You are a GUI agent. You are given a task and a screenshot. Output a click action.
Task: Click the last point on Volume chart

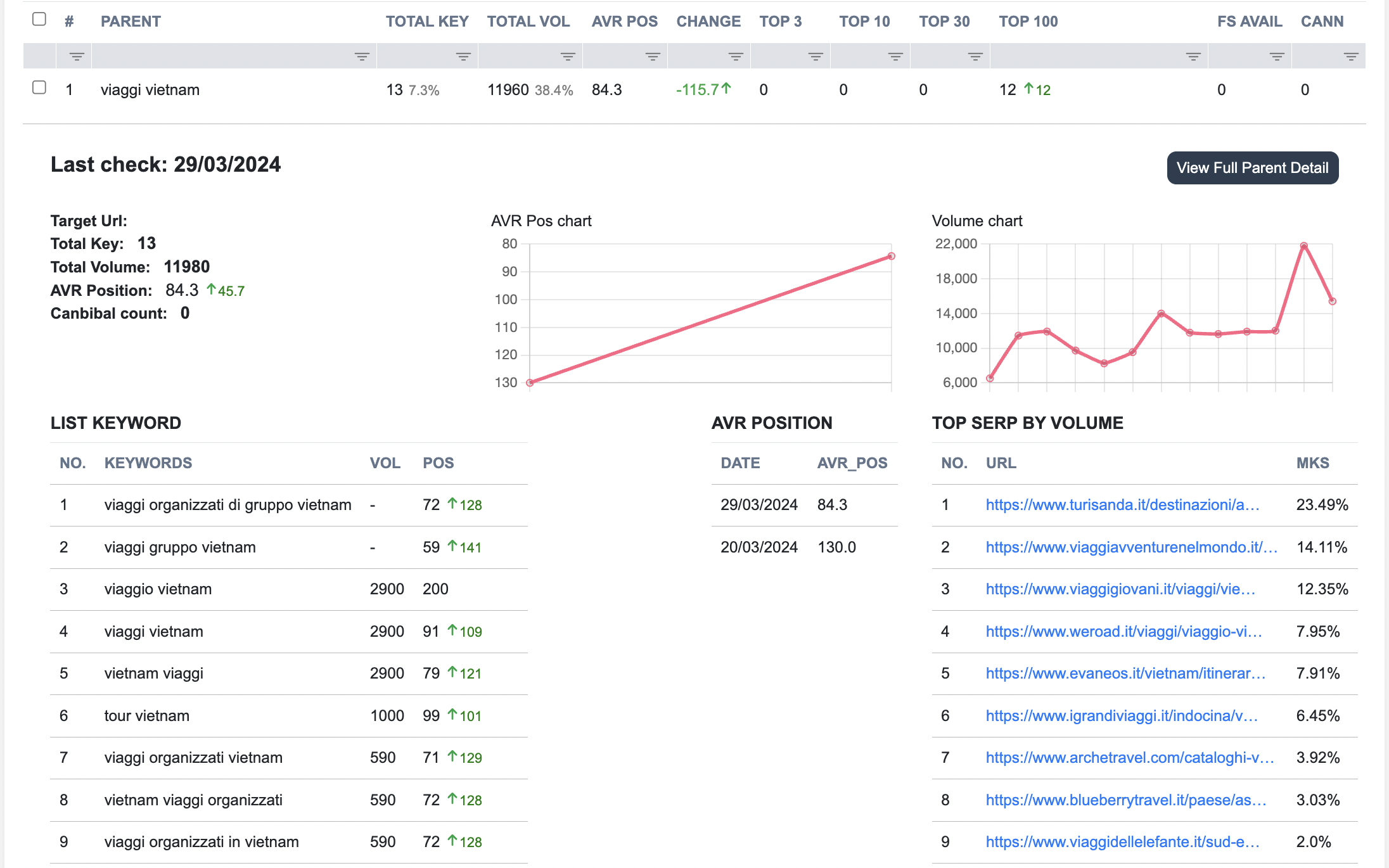point(1332,302)
